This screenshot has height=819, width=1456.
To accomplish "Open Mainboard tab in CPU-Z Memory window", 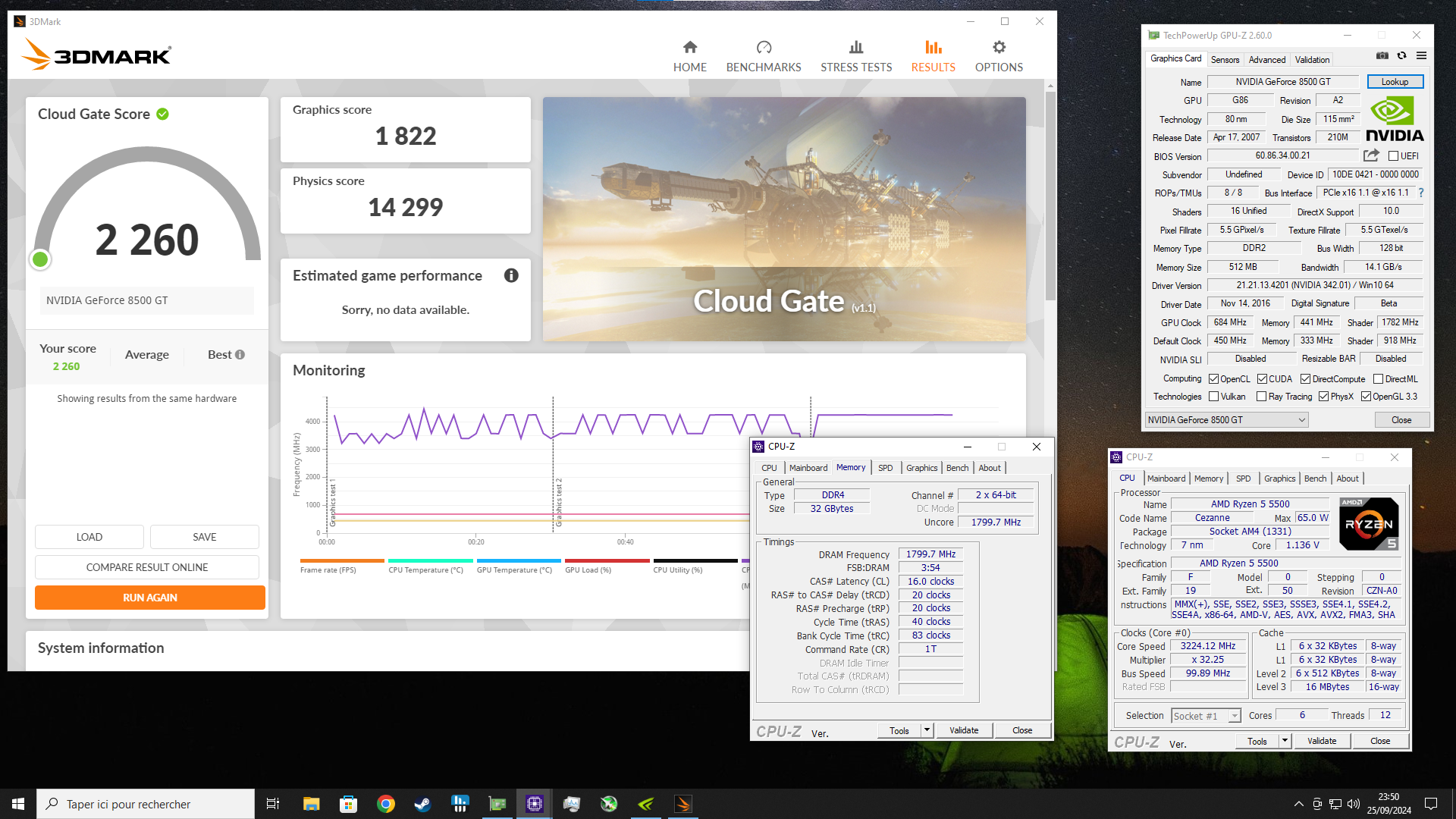I will [x=808, y=468].
